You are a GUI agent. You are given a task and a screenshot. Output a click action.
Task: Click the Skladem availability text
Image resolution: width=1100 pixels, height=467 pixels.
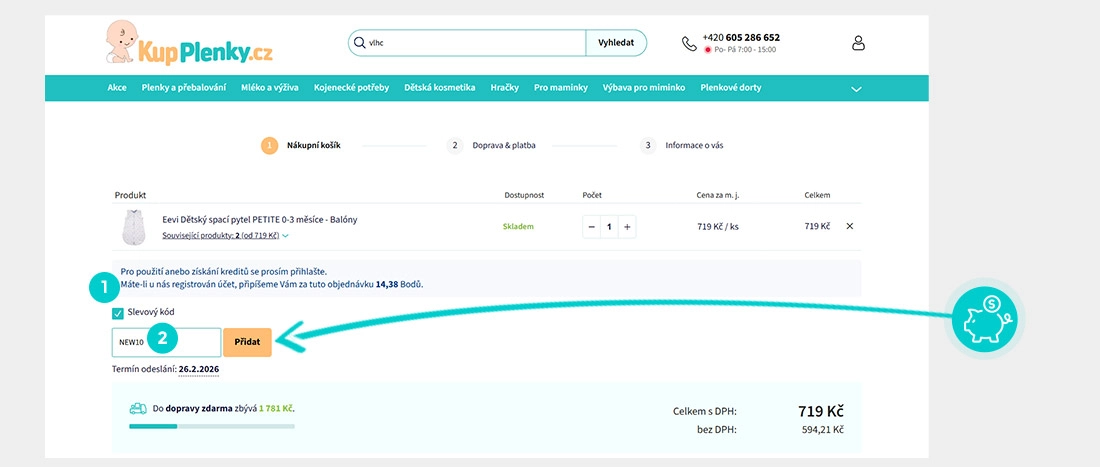tap(518, 227)
